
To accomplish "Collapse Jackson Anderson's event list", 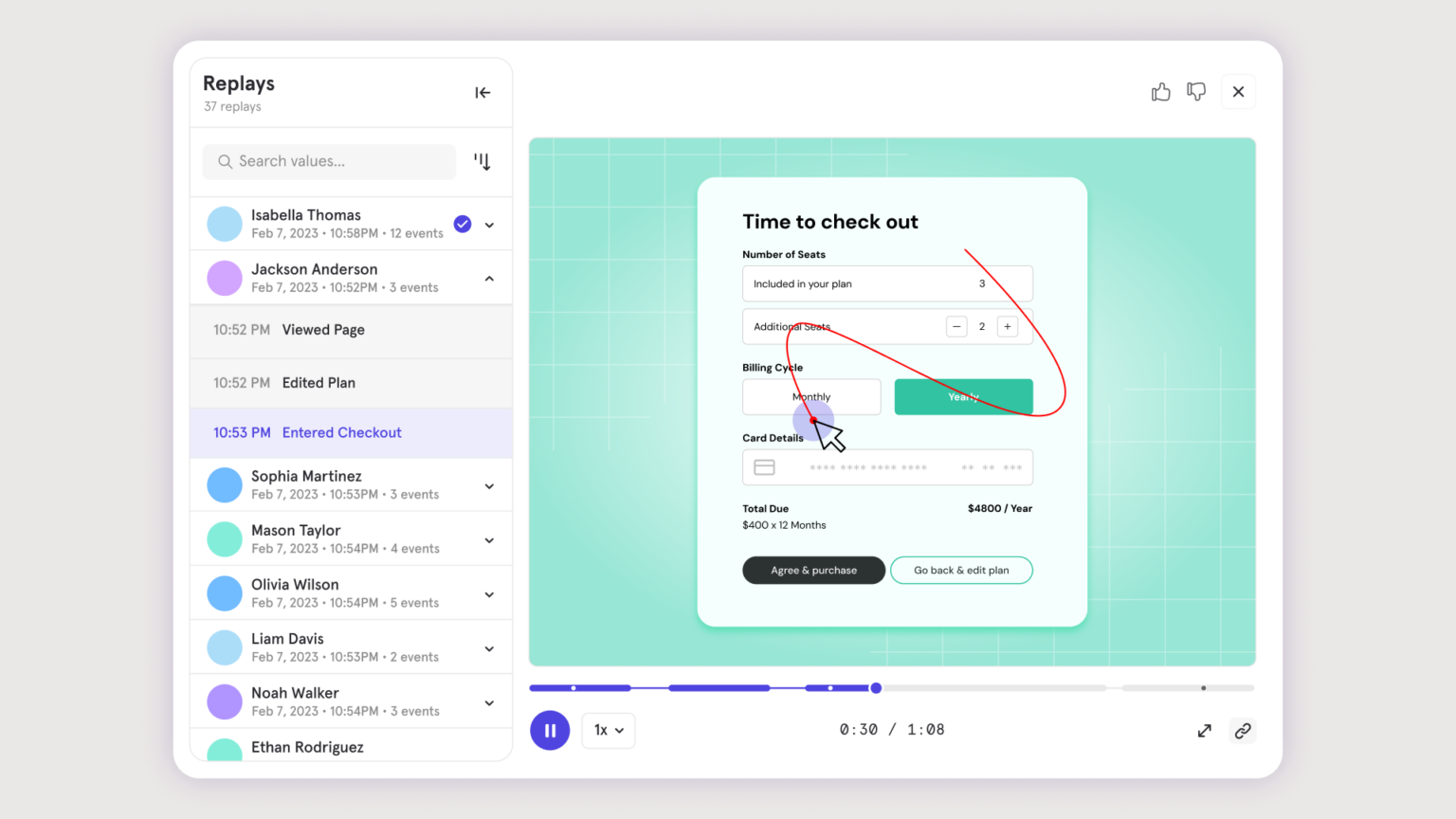I will click(489, 279).
